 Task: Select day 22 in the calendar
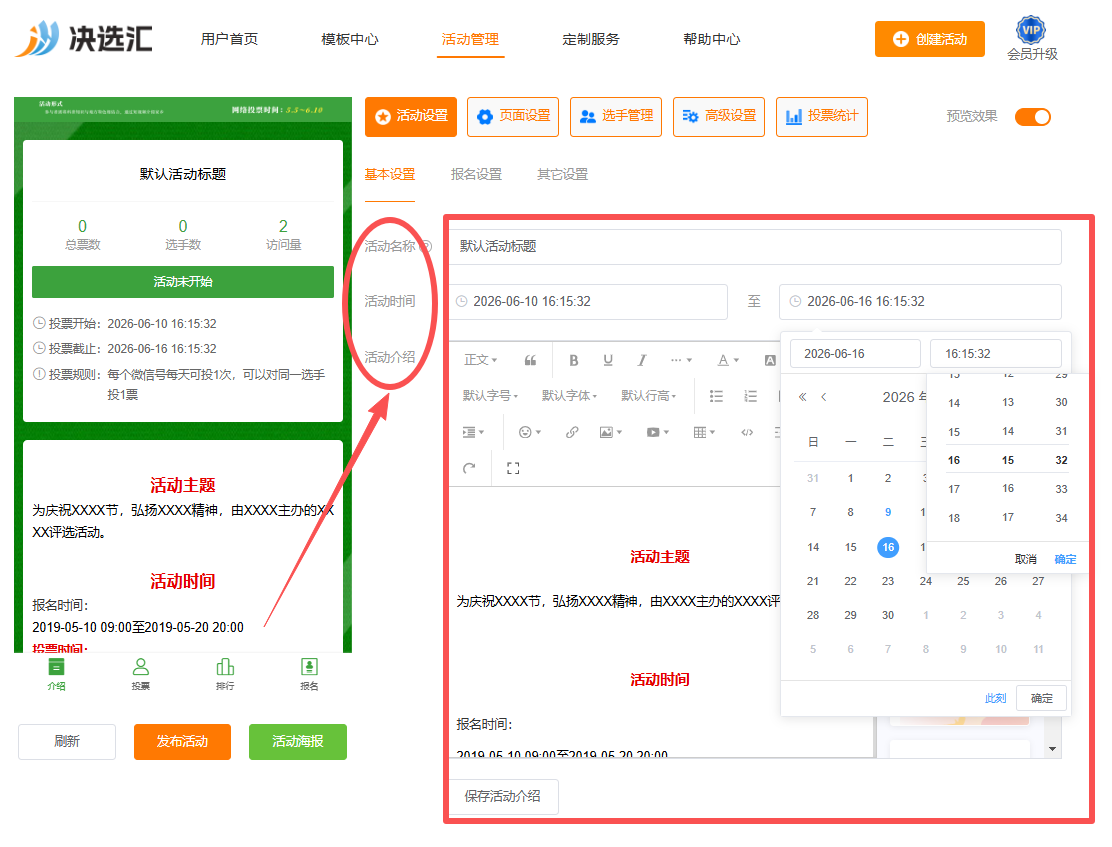850,581
